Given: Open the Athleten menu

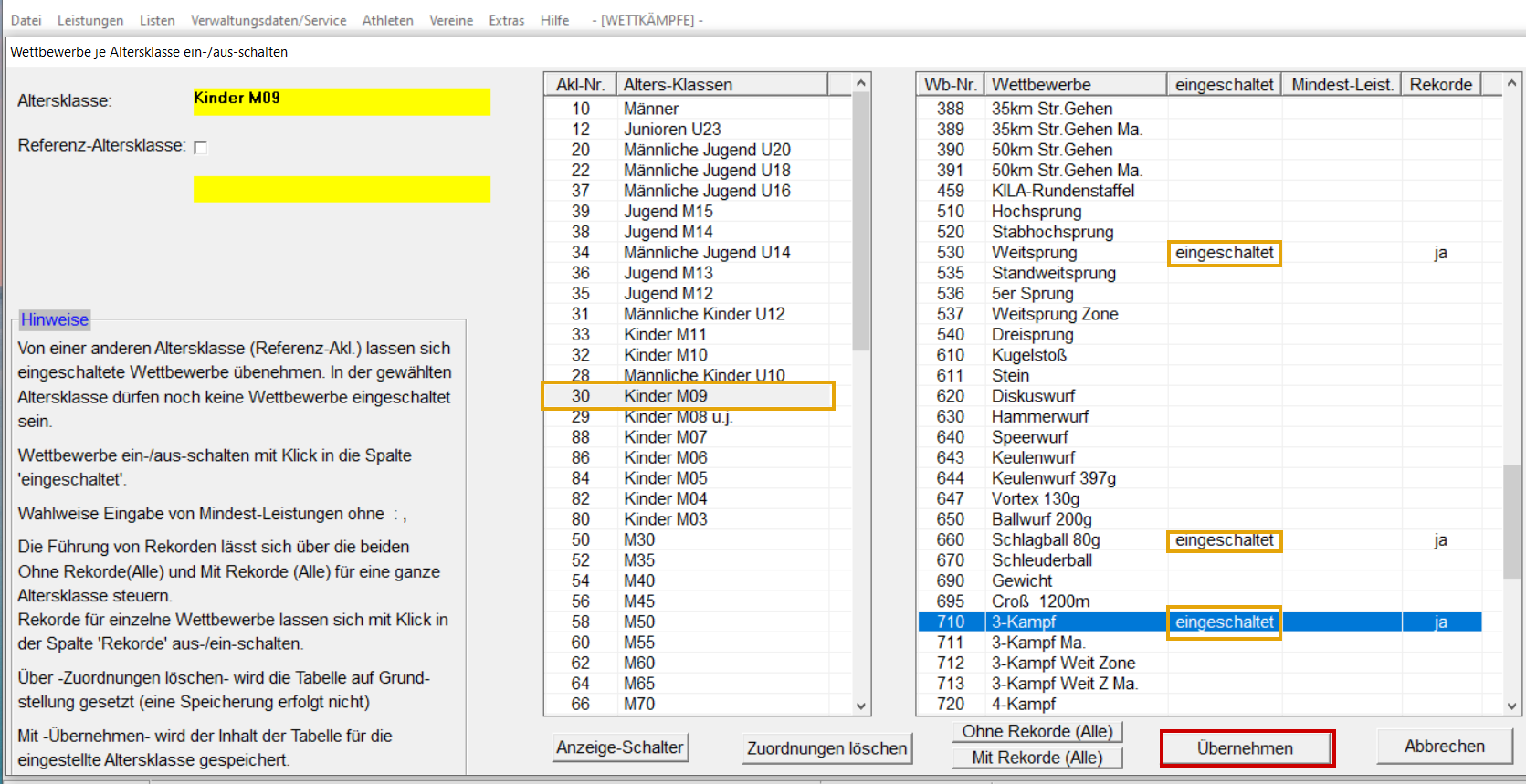Looking at the screenshot, I should (x=387, y=20).
